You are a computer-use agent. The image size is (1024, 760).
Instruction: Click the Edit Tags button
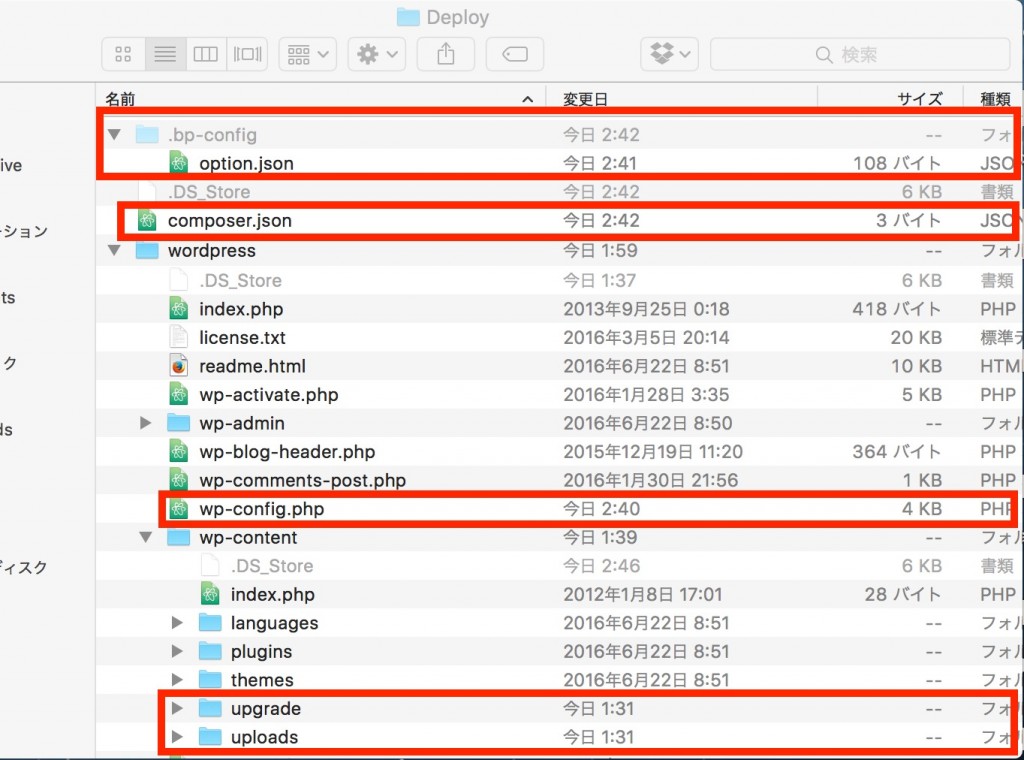(x=514, y=54)
